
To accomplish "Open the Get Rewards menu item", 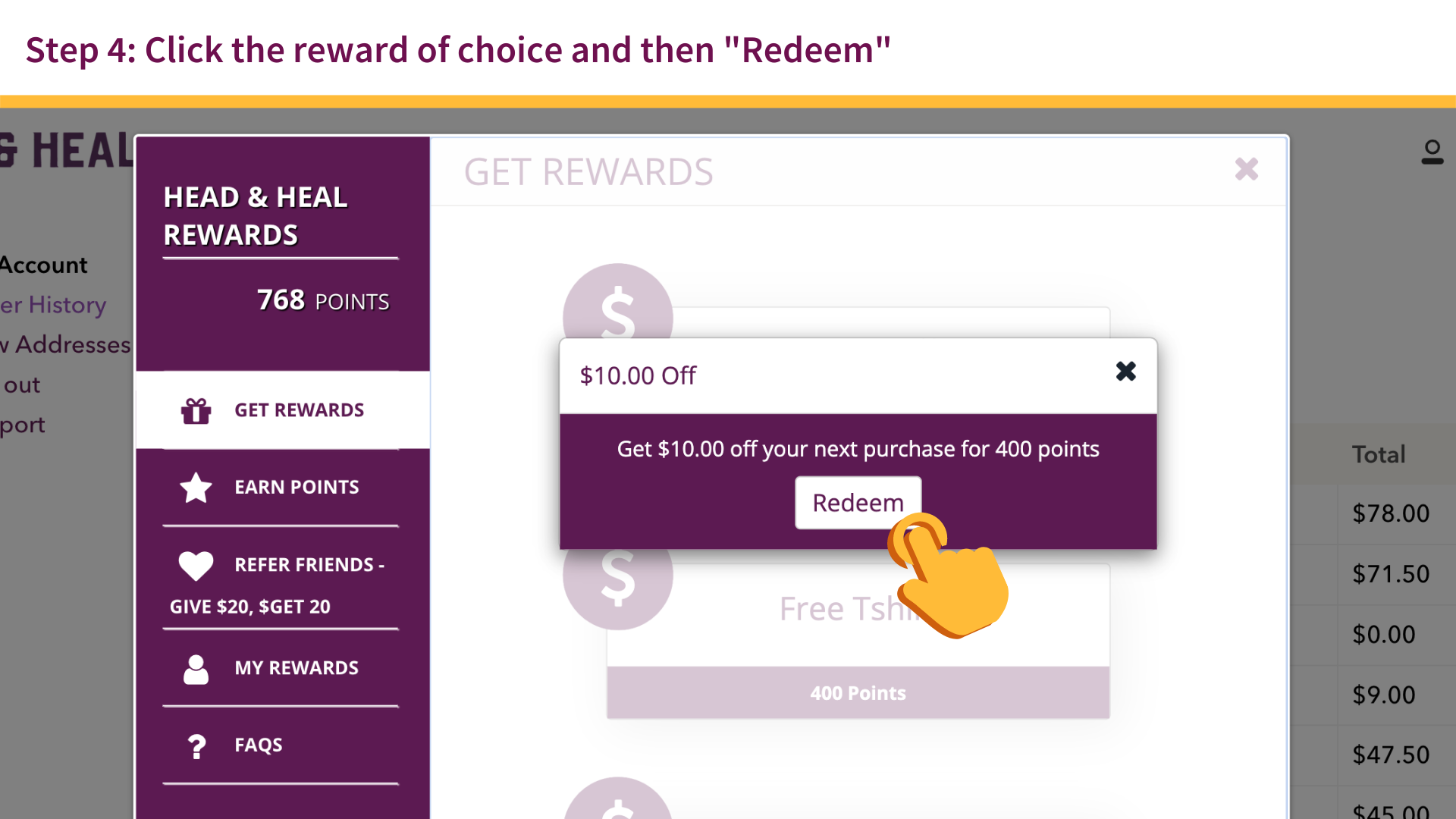I will click(x=299, y=410).
